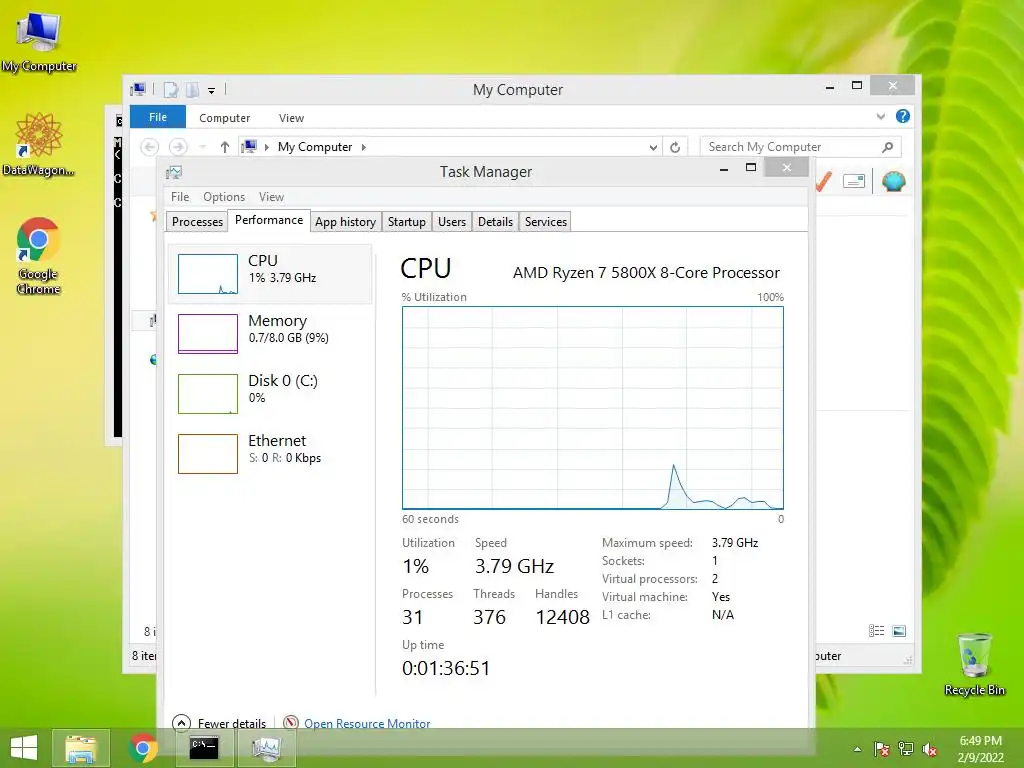Open Chrome from the taskbar

point(143,748)
